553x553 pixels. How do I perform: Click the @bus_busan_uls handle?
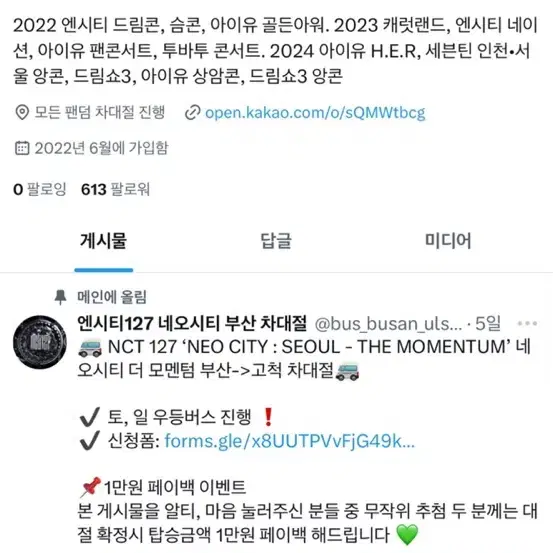click(x=388, y=324)
